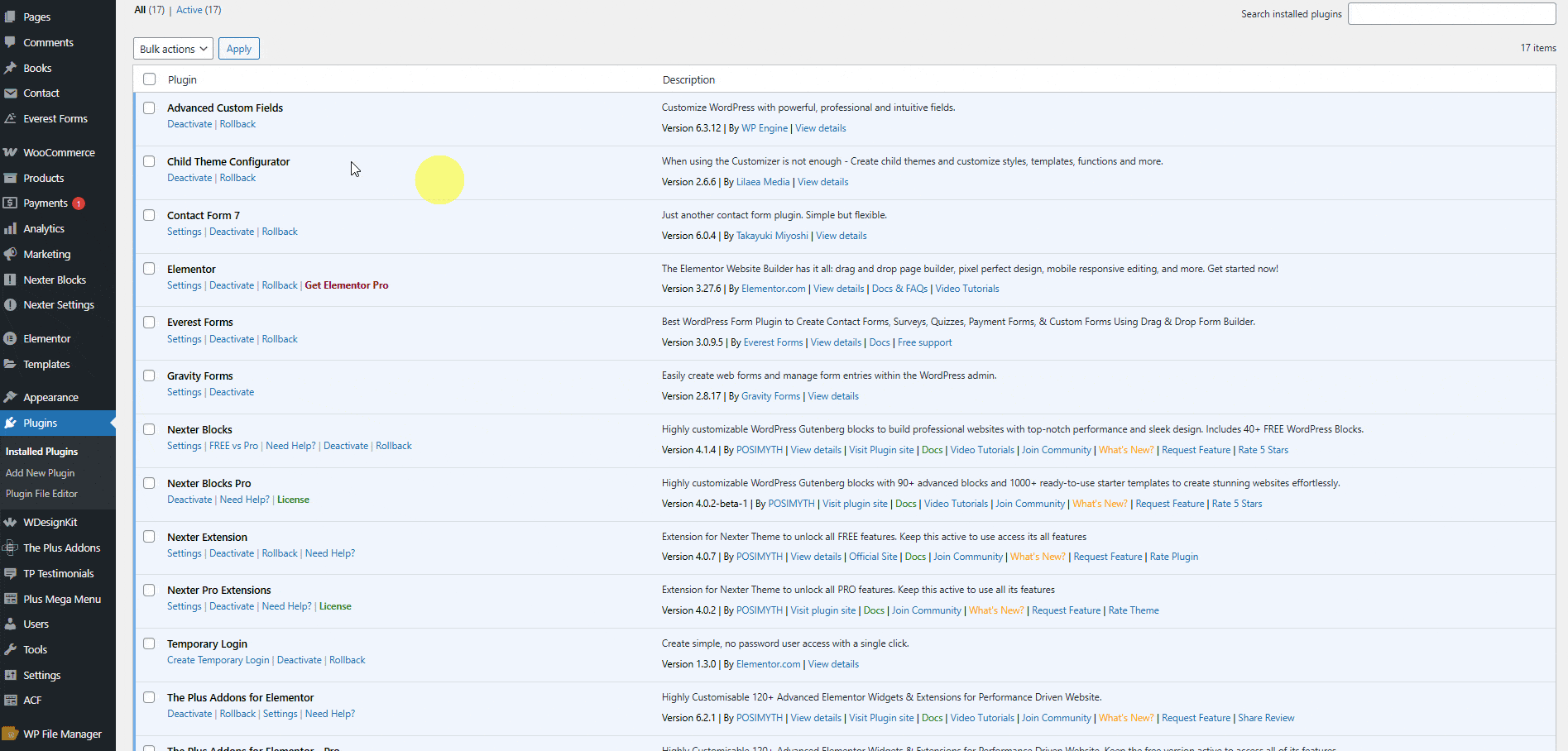
Task: Check the Nexter Blocks plugin row checkbox
Action: pos(149,429)
